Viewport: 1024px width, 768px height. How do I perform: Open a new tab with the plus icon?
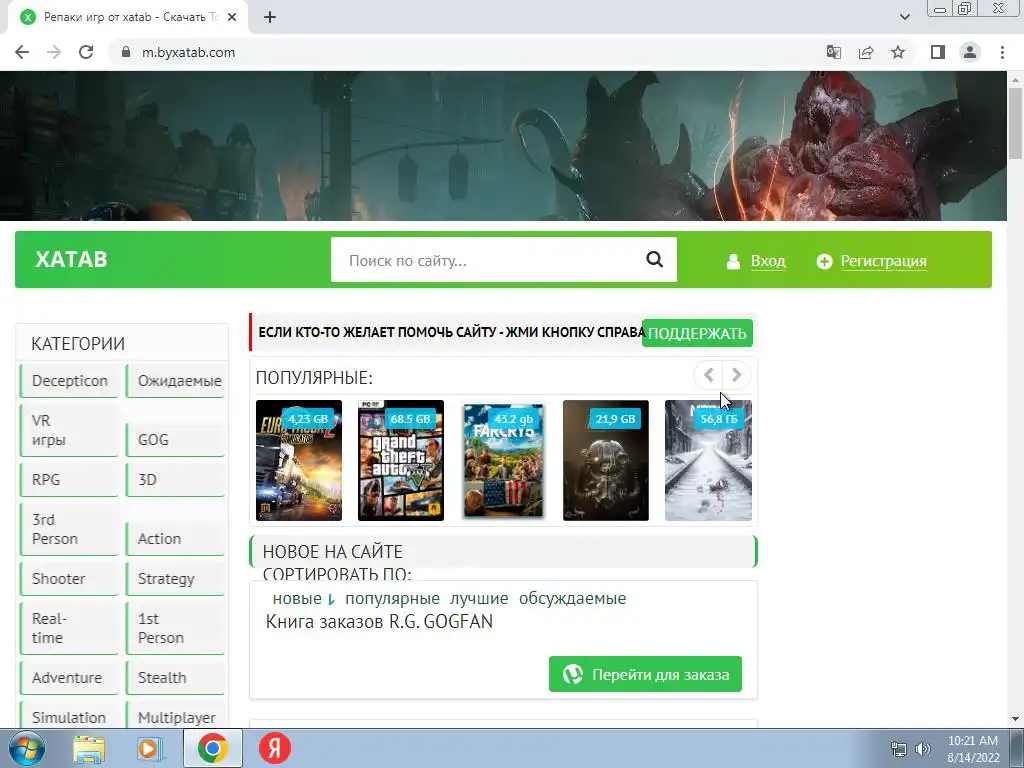[x=270, y=17]
